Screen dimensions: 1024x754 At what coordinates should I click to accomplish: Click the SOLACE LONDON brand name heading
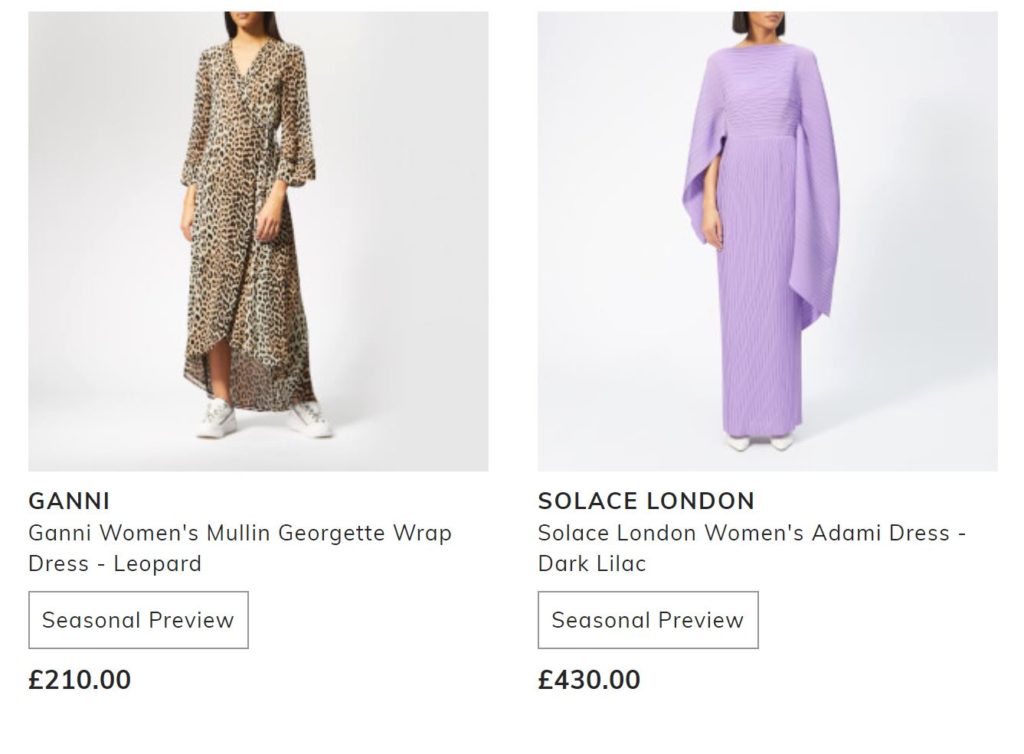pyautogui.click(x=646, y=501)
